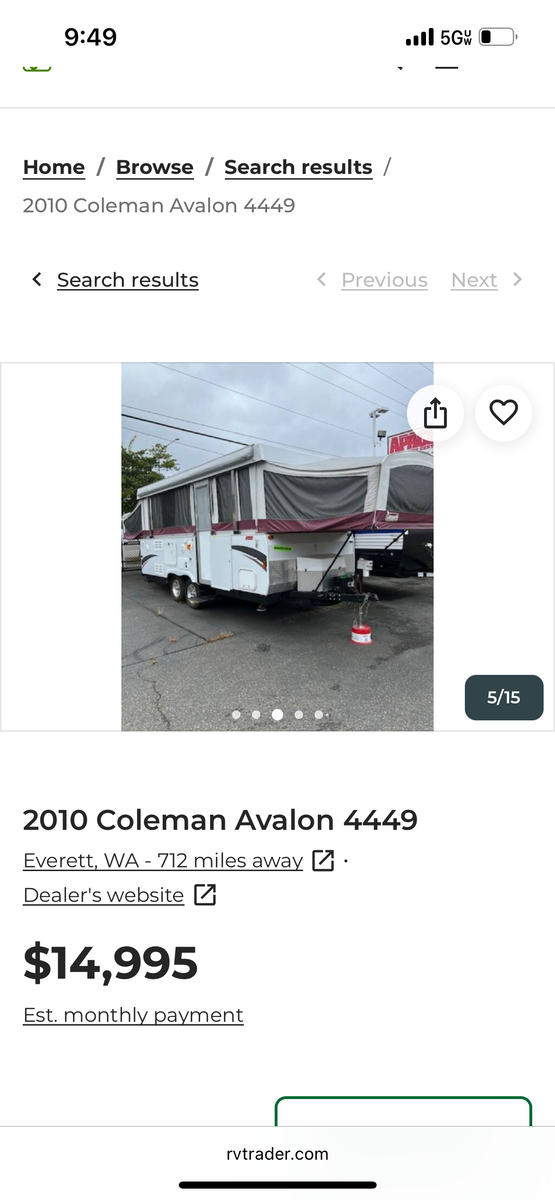The height and width of the screenshot is (1200, 555).
Task: Open Est. monthly payment details
Action: click(133, 1015)
